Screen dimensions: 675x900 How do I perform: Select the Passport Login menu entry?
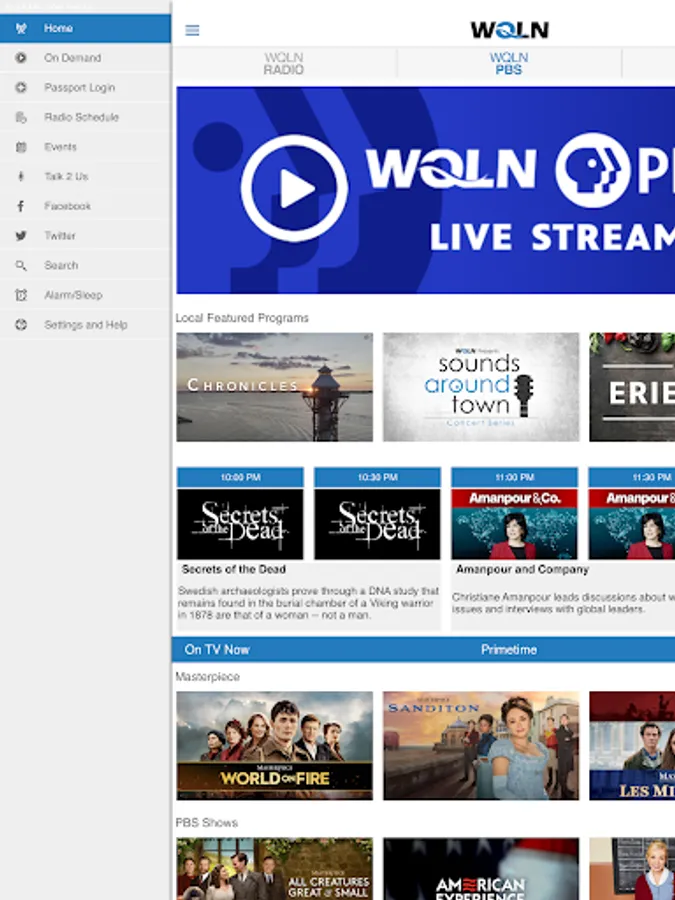(86, 88)
